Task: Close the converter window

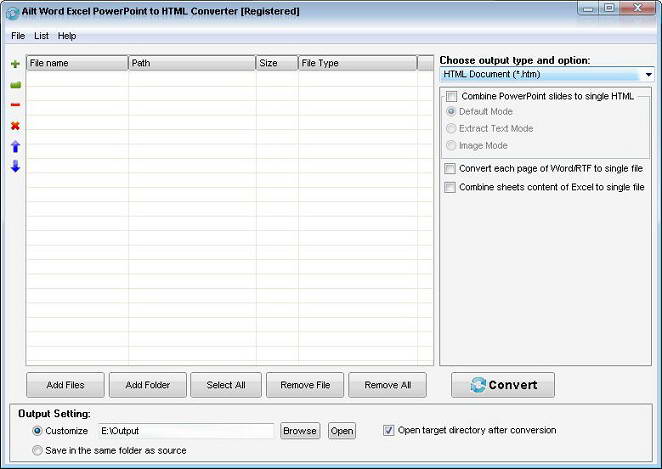Action: click(x=638, y=8)
